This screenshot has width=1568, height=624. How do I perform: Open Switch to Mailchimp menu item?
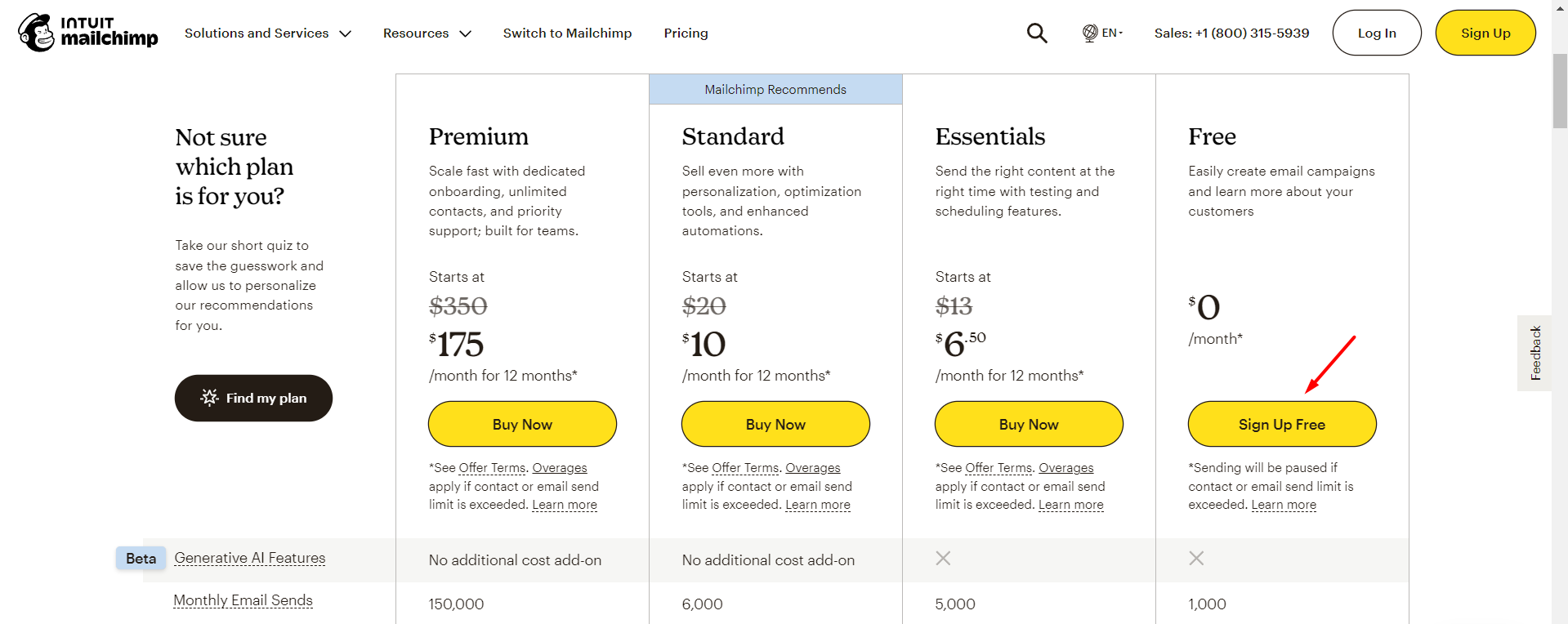[567, 33]
